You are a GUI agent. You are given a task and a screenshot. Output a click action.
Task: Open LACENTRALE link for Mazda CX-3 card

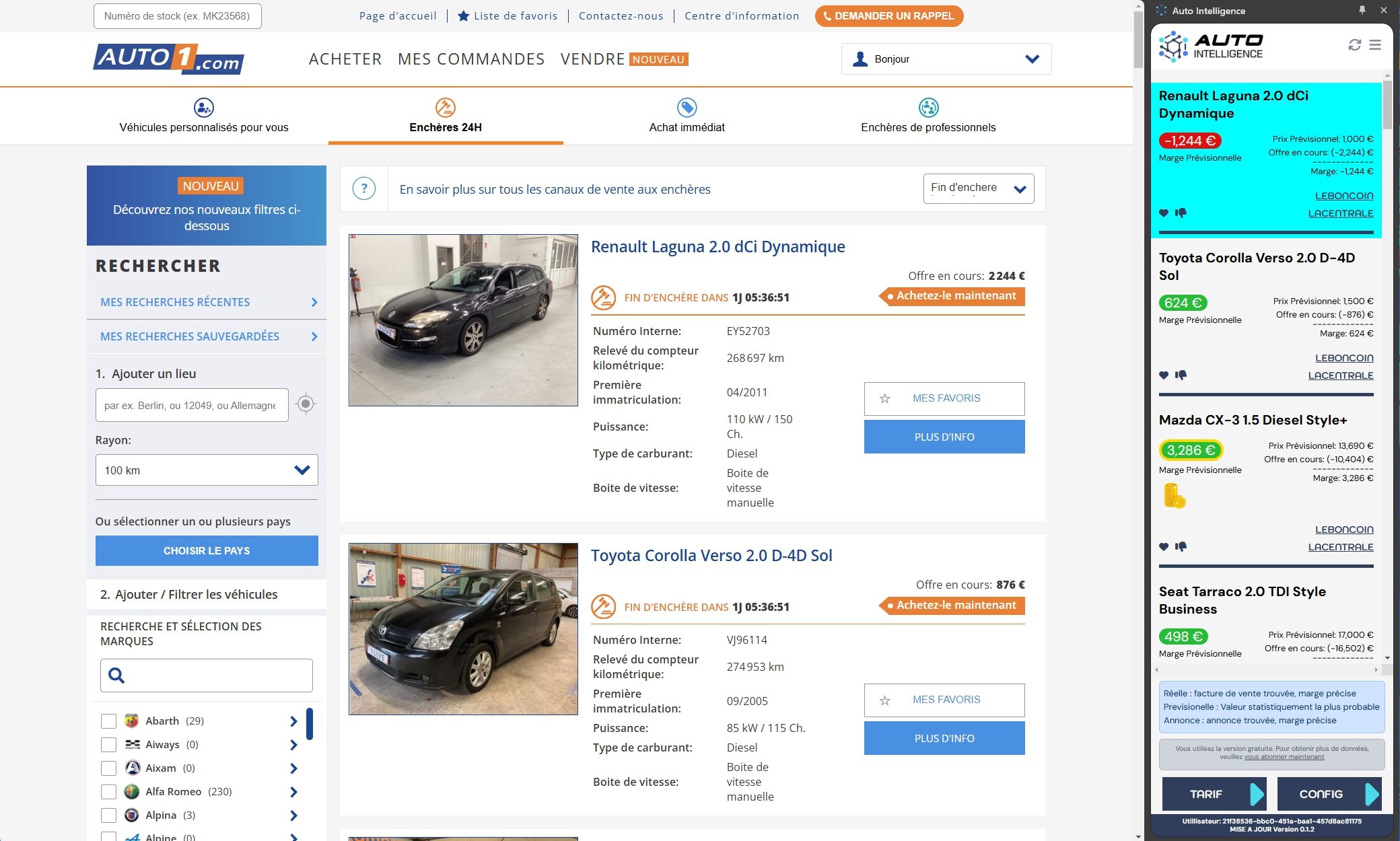click(x=1341, y=547)
